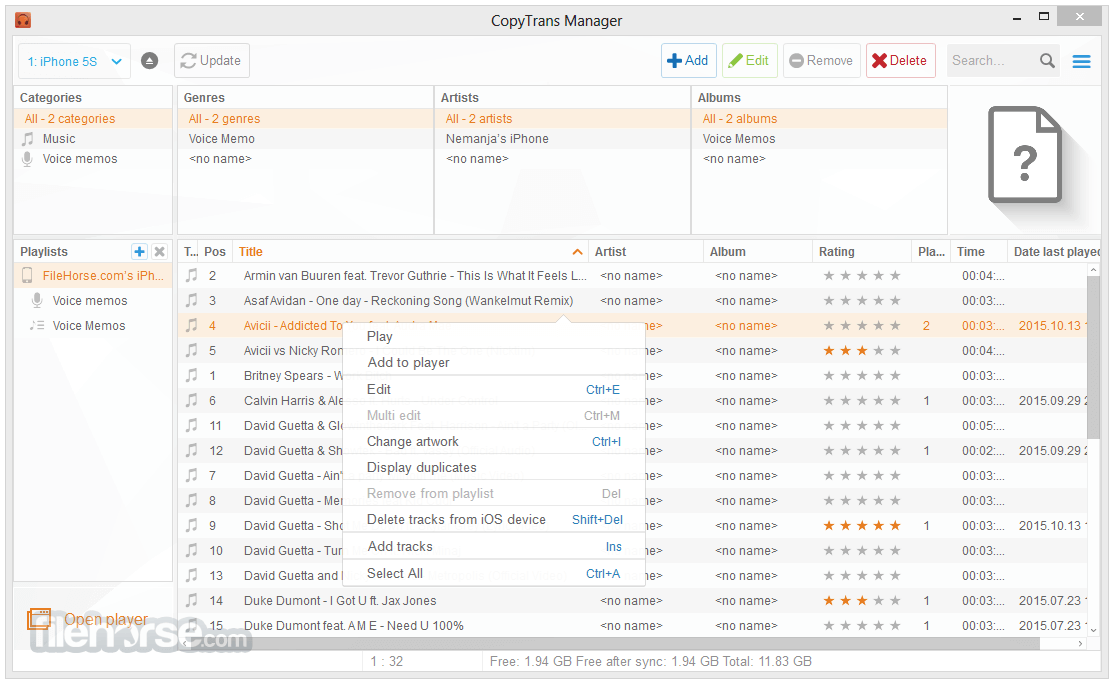Click the search magnifier icon

pos(1047,61)
